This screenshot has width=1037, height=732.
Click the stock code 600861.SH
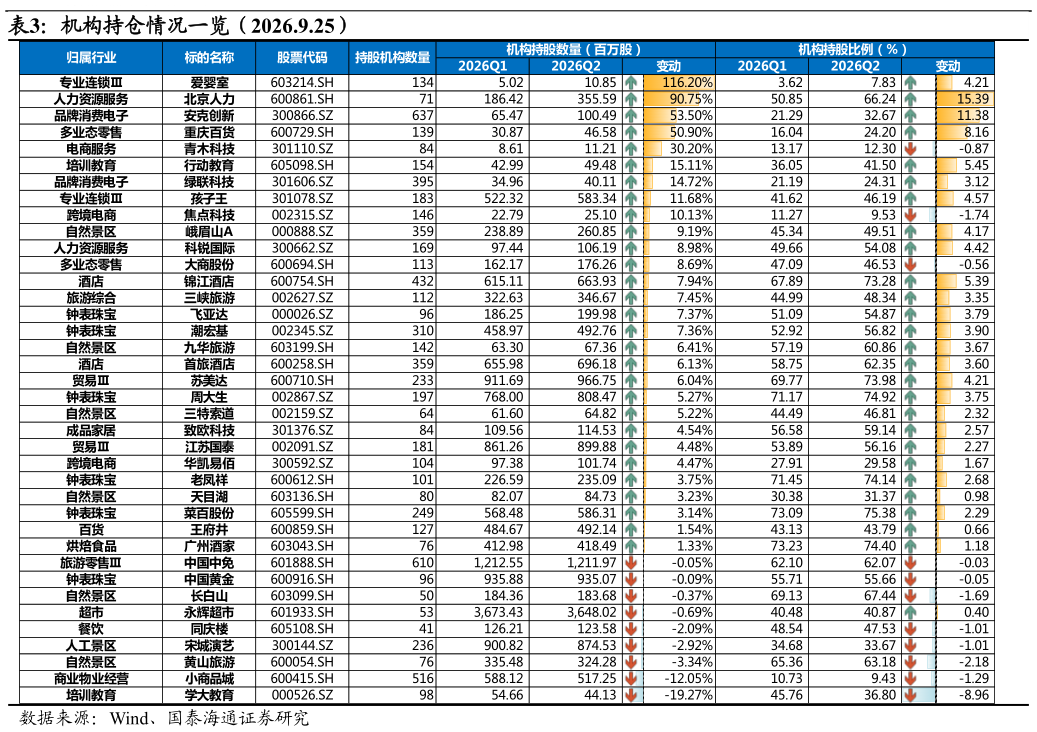point(302,99)
